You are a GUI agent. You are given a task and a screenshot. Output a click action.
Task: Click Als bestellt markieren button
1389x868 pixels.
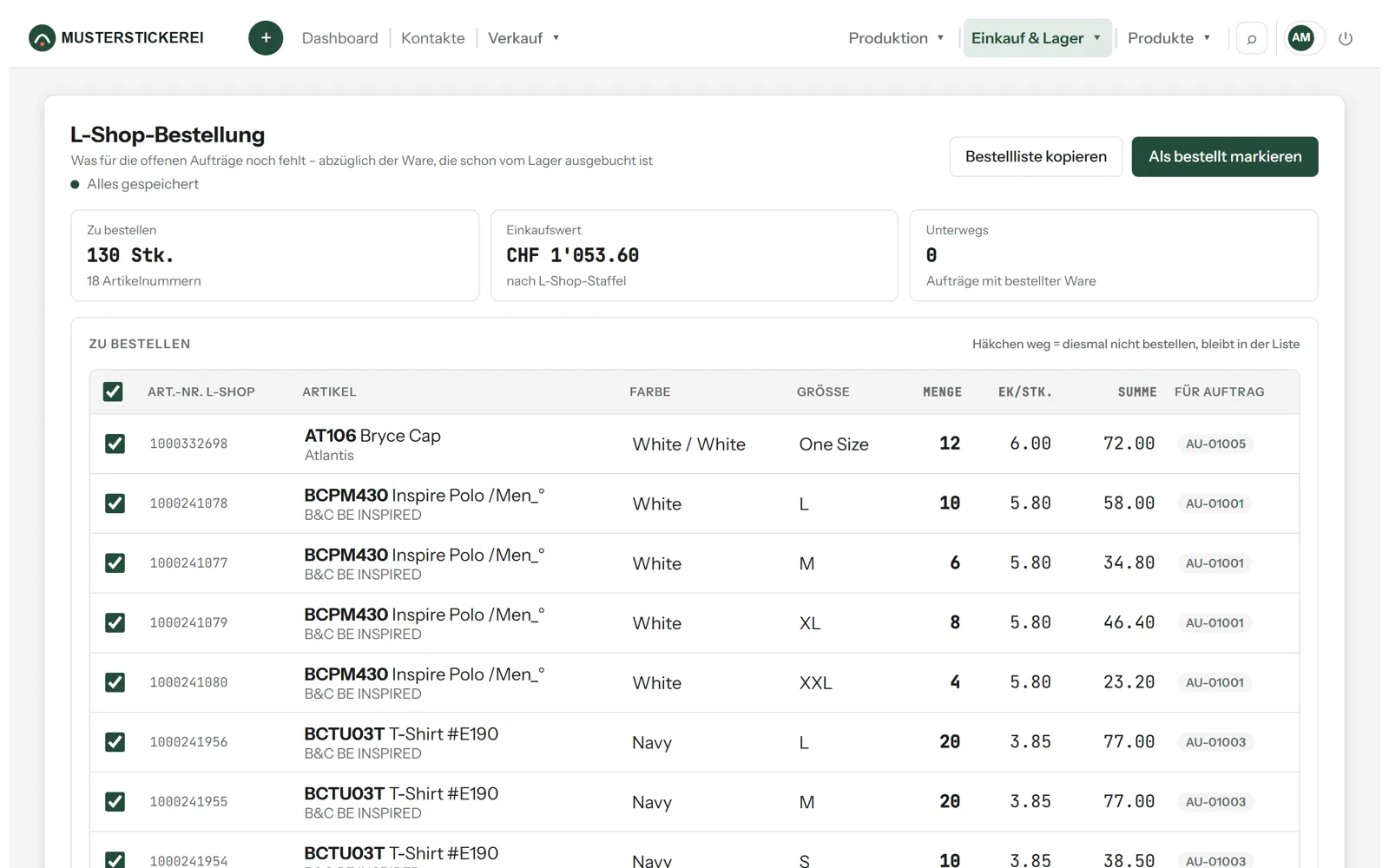[1225, 156]
